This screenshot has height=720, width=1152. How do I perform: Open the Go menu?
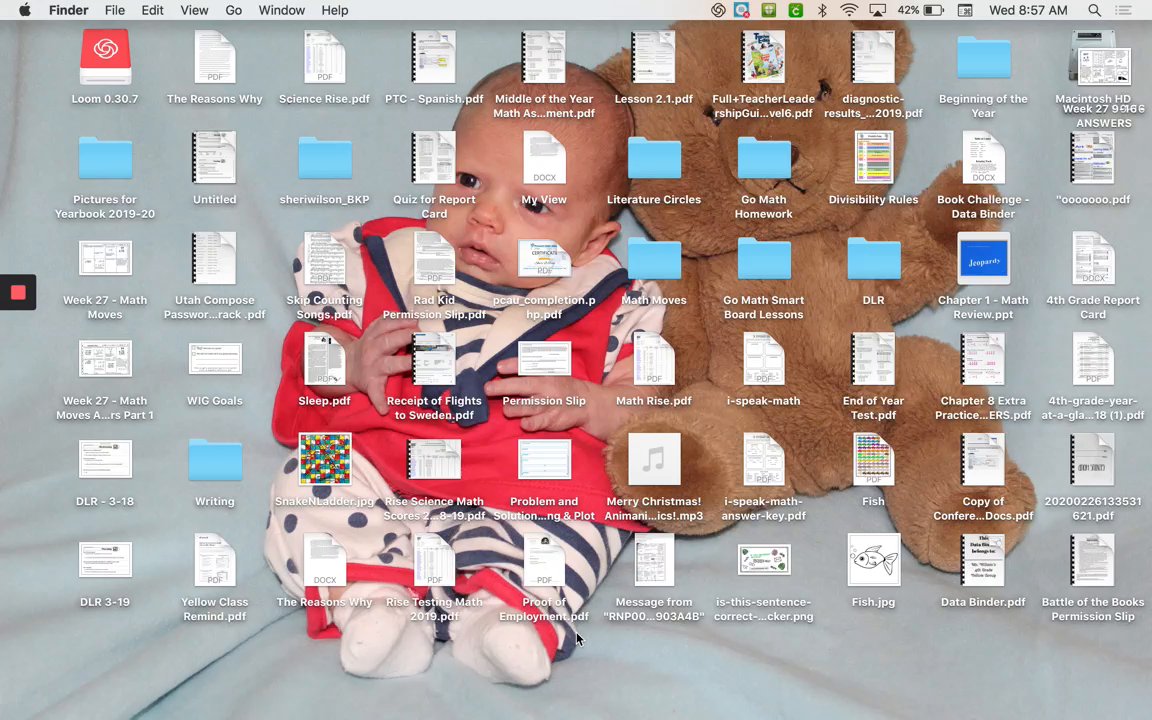(234, 10)
